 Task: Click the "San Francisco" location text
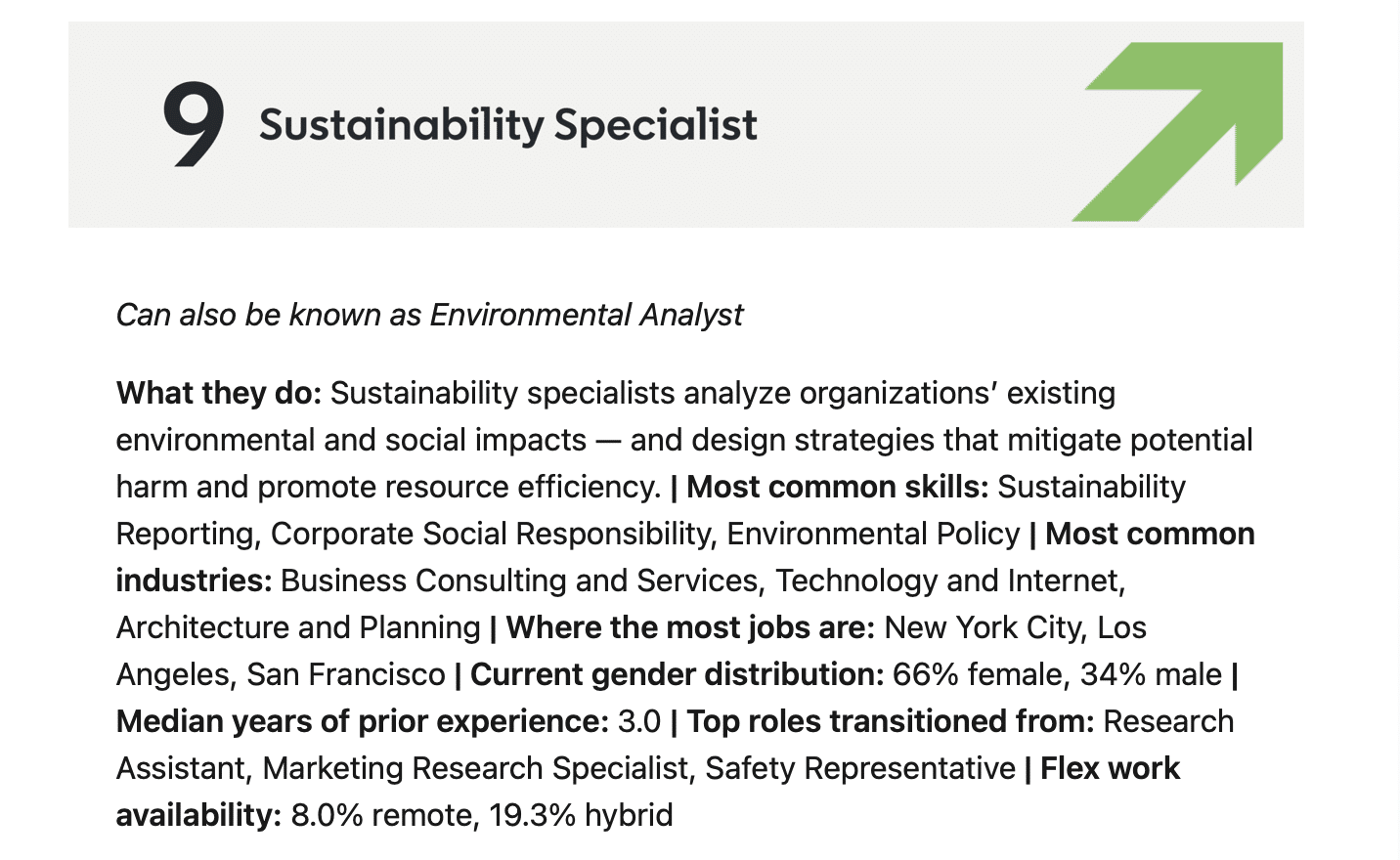346,674
